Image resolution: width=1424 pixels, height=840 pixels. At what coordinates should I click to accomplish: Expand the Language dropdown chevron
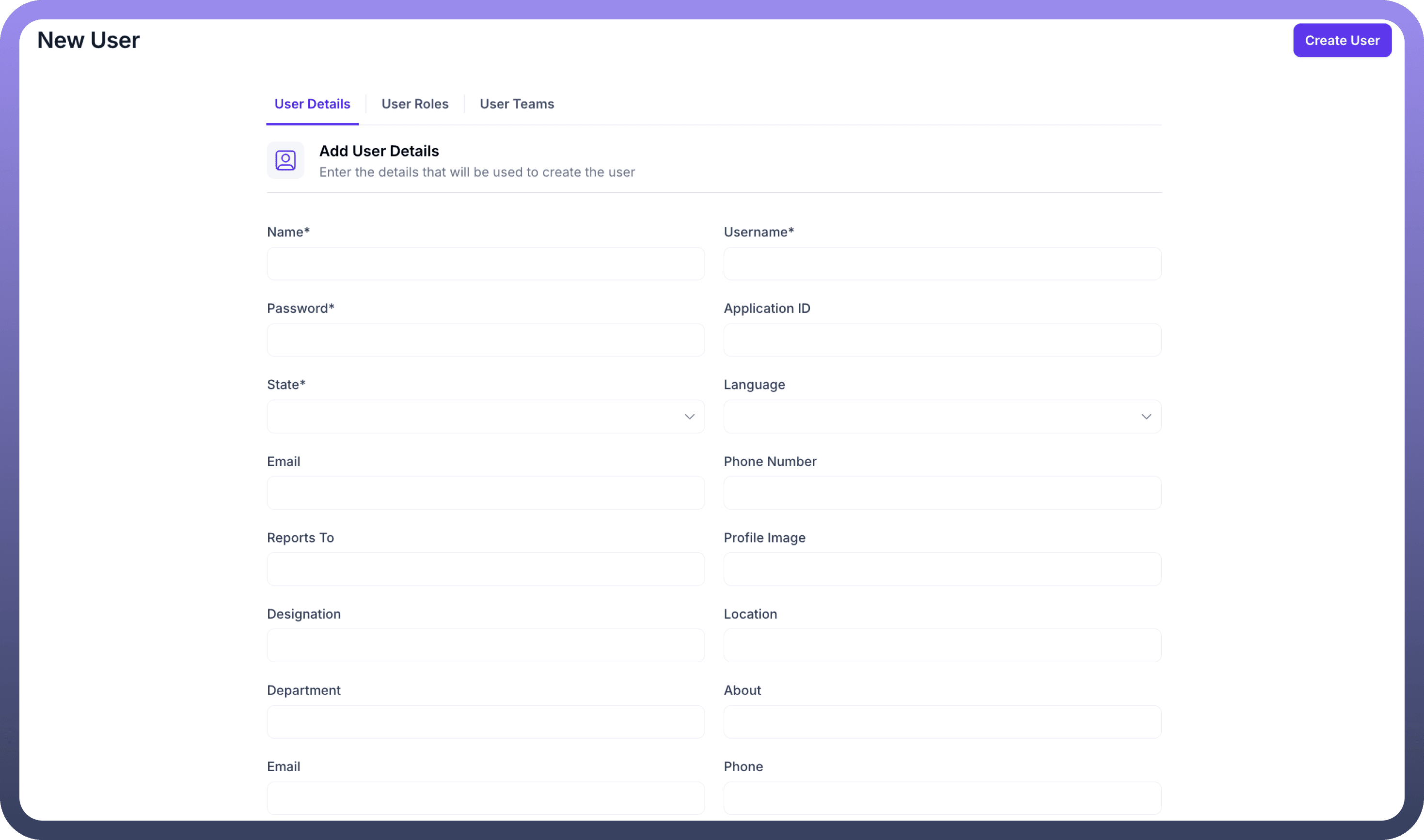[1146, 417]
